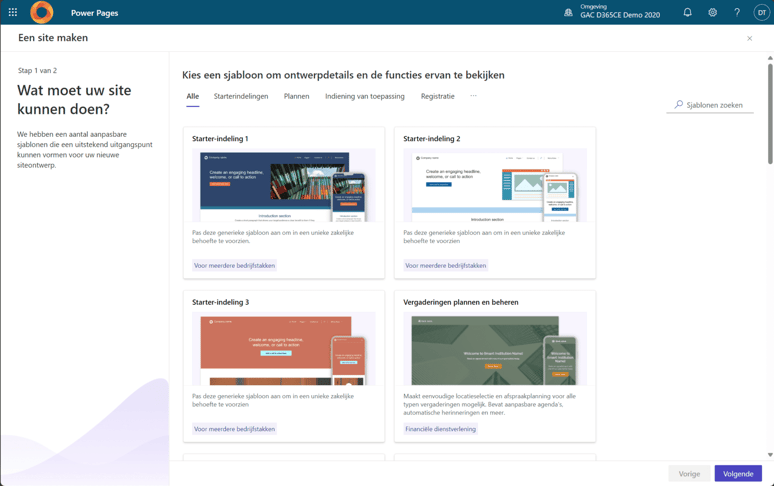
Task: Click the scrollbar up arrow
Action: pyautogui.click(x=770, y=58)
